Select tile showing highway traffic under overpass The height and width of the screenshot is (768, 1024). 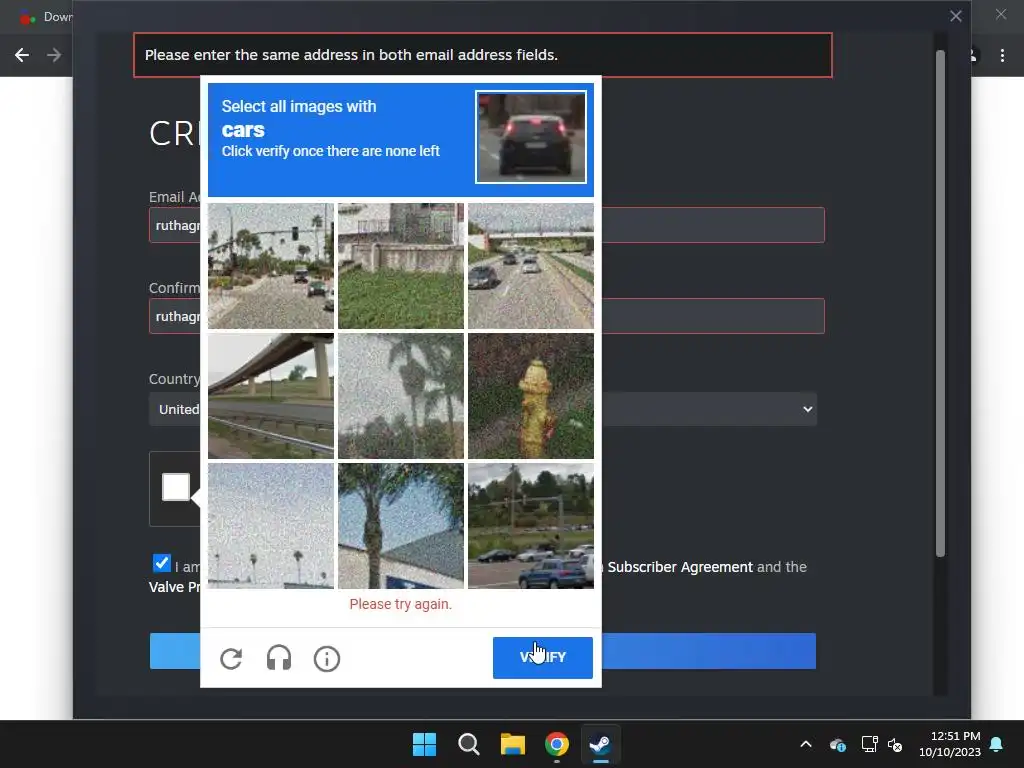click(x=531, y=266)
